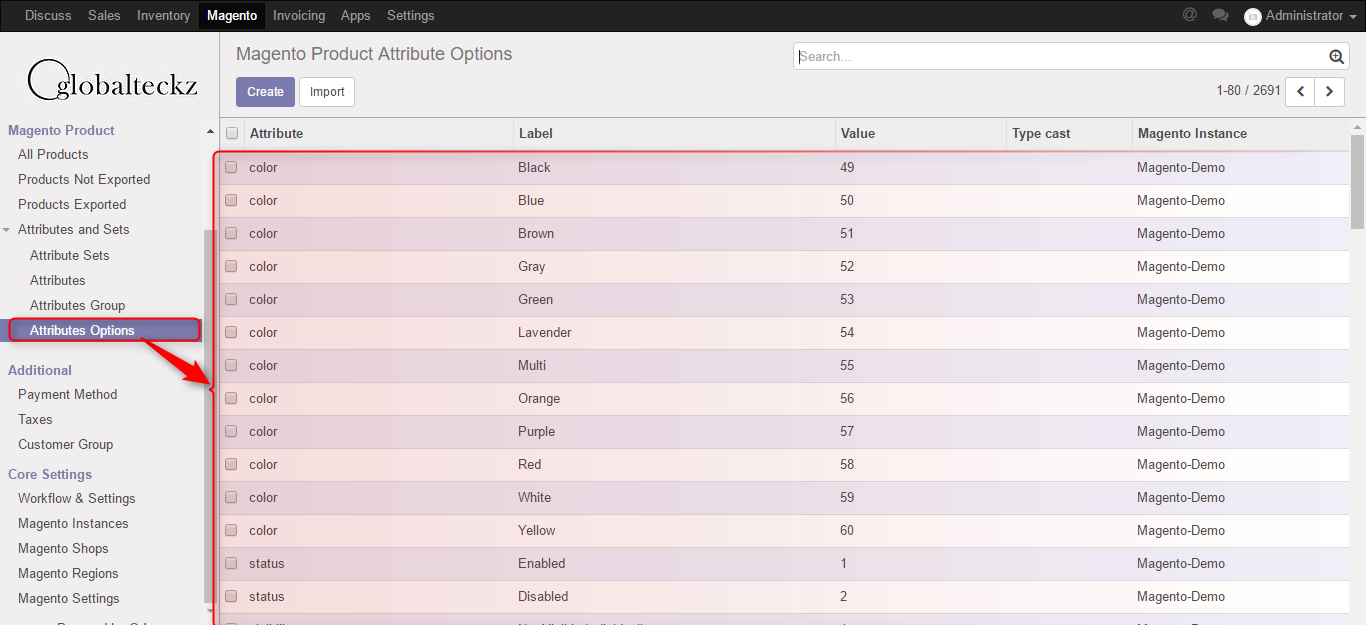Viewport: 1366px width, 625px height.
Task: Toggle the select-all checkbox in the header
Action: (x=232, y=133)
